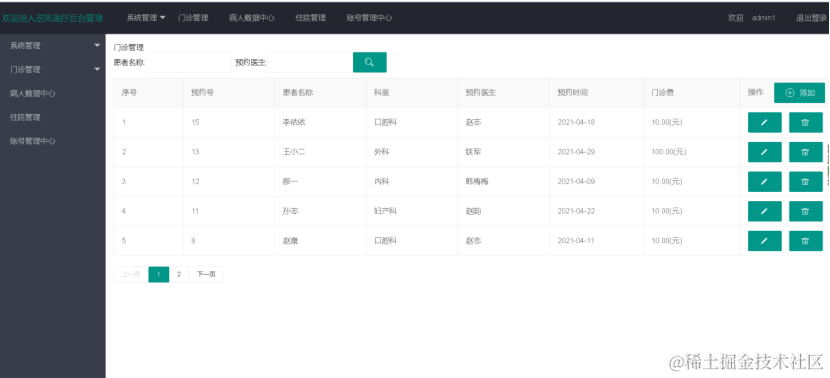Select page 1 in pagination

click(x=159, y=274)
